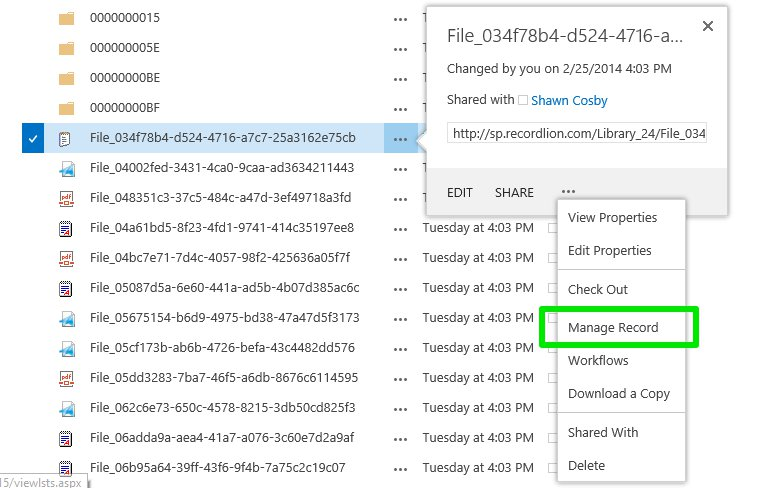Viewport: 765px width, 488px height.
Task: Click the EDIT button in callout
Action: click(460, 192)
